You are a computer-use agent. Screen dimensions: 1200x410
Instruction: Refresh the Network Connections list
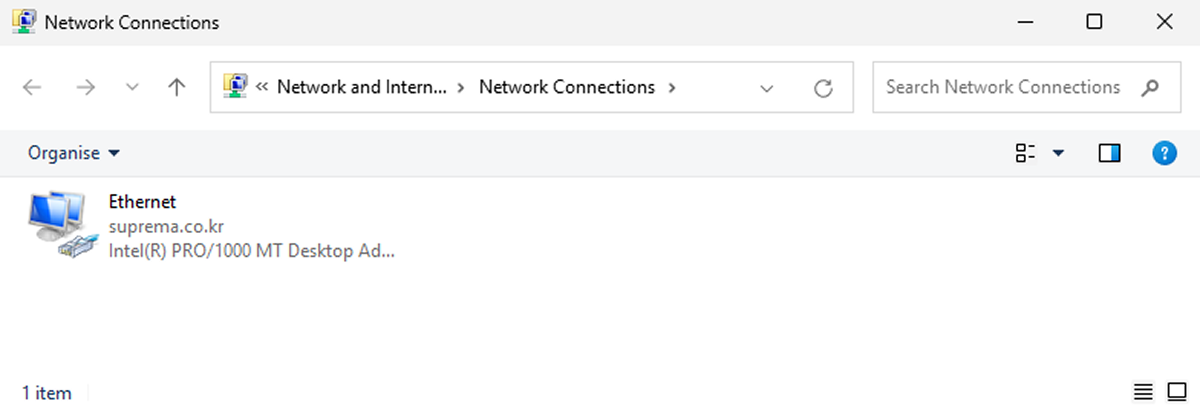pos(823,88)
